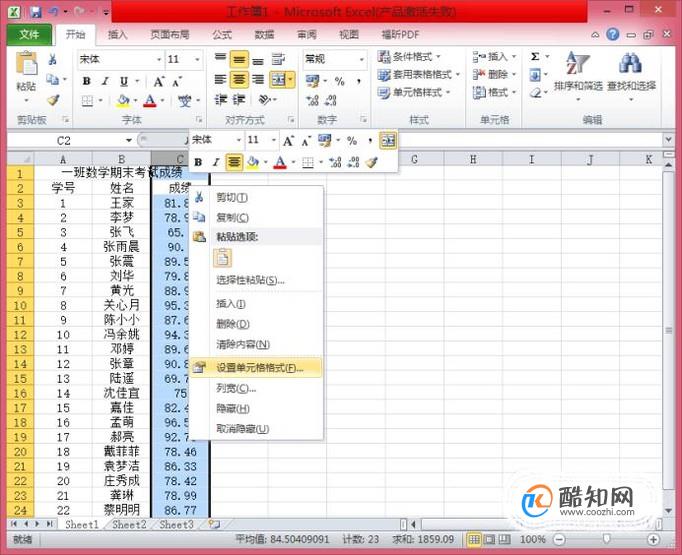Click zoom out minus button
The width and height of the screenshot is (682, 555).
click(560, 540)
